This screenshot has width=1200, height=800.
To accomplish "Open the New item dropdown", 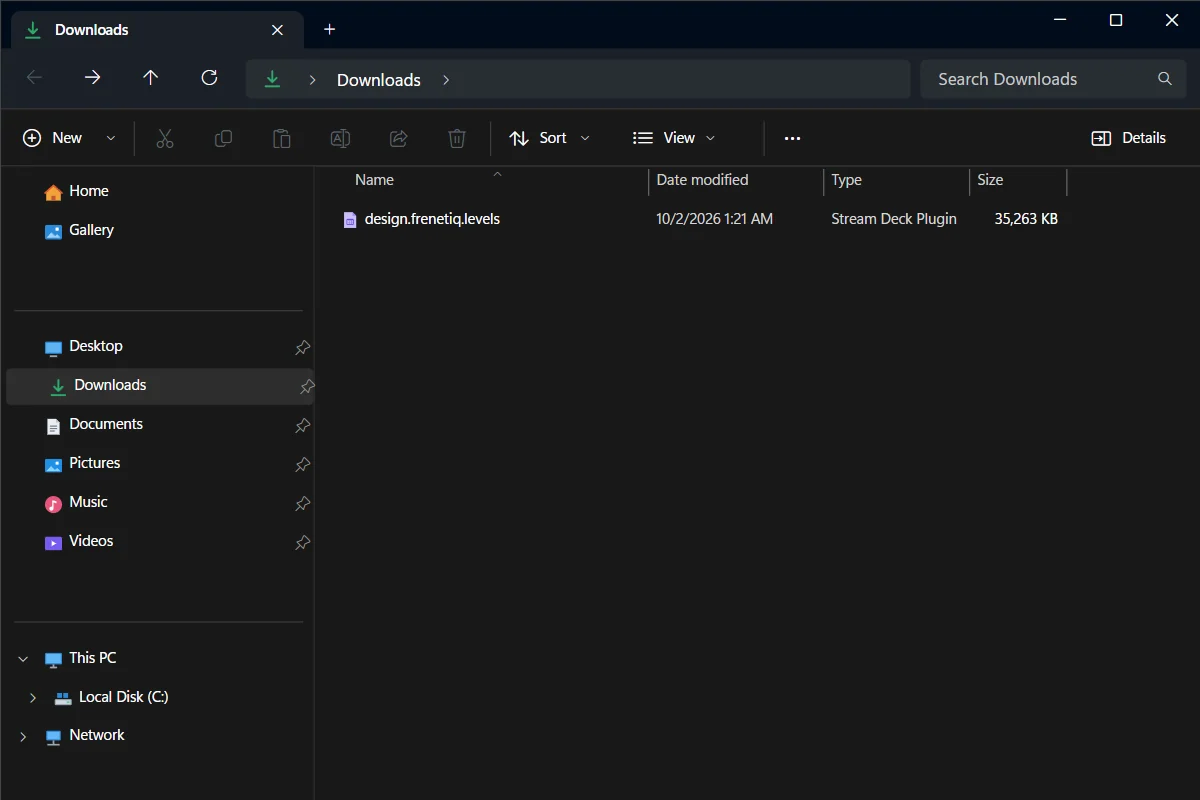I will 69,138.
